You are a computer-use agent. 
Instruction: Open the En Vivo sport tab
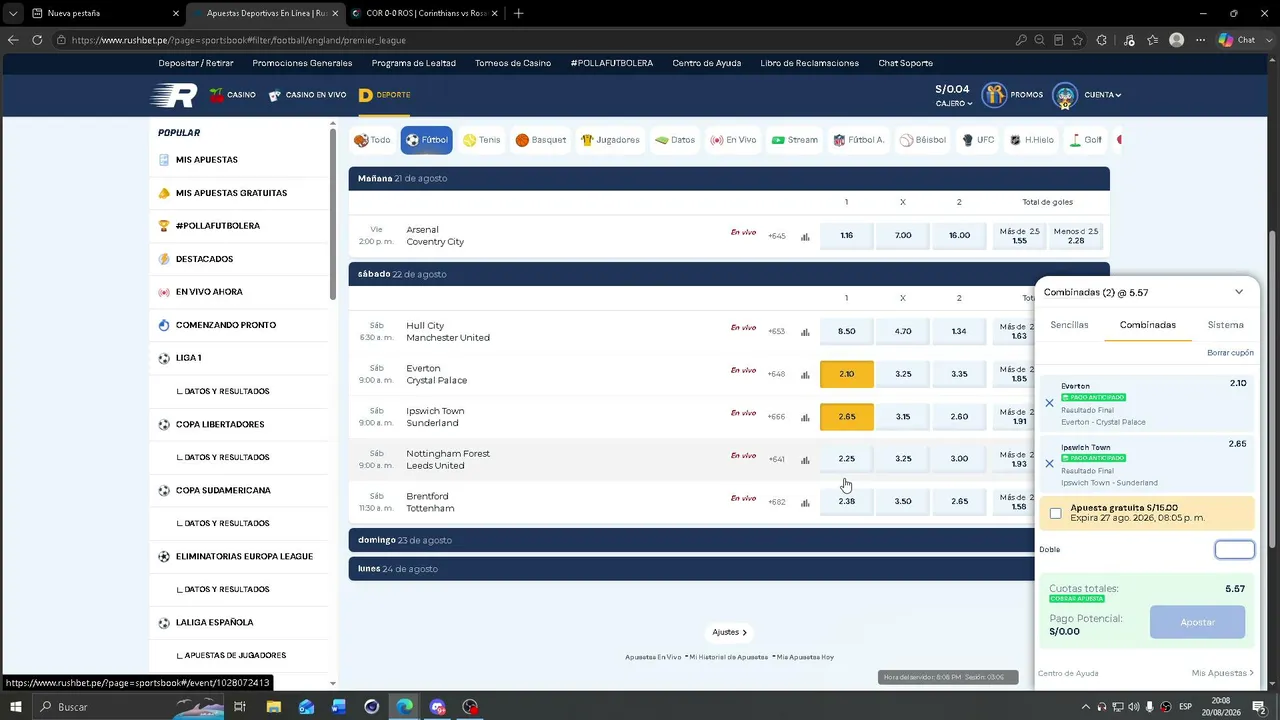point(733,140)
